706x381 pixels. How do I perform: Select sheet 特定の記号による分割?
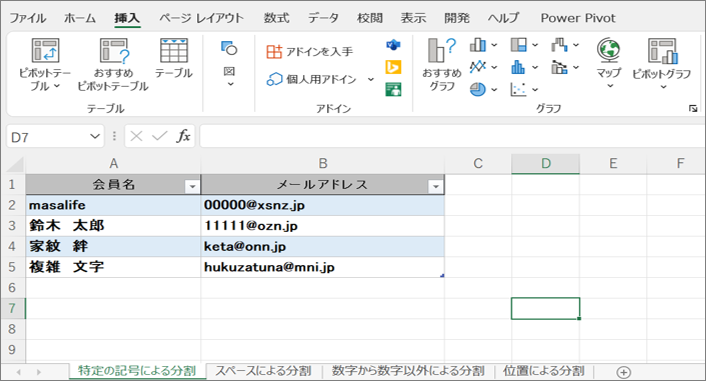pos(137,371)
